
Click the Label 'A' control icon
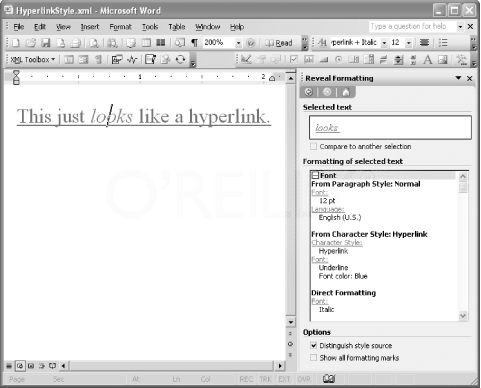[428, 60]
